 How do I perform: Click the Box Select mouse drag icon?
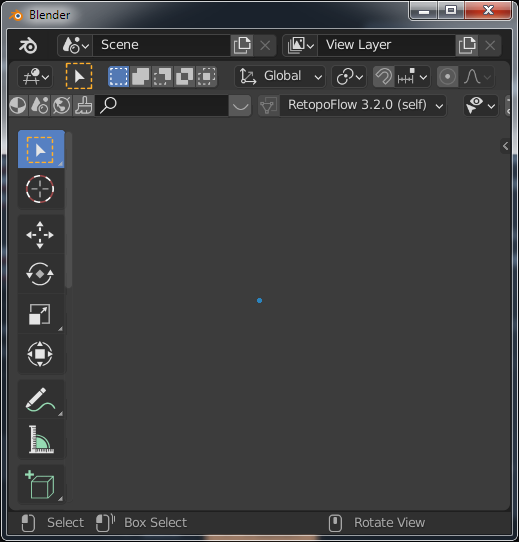point(105,523)
